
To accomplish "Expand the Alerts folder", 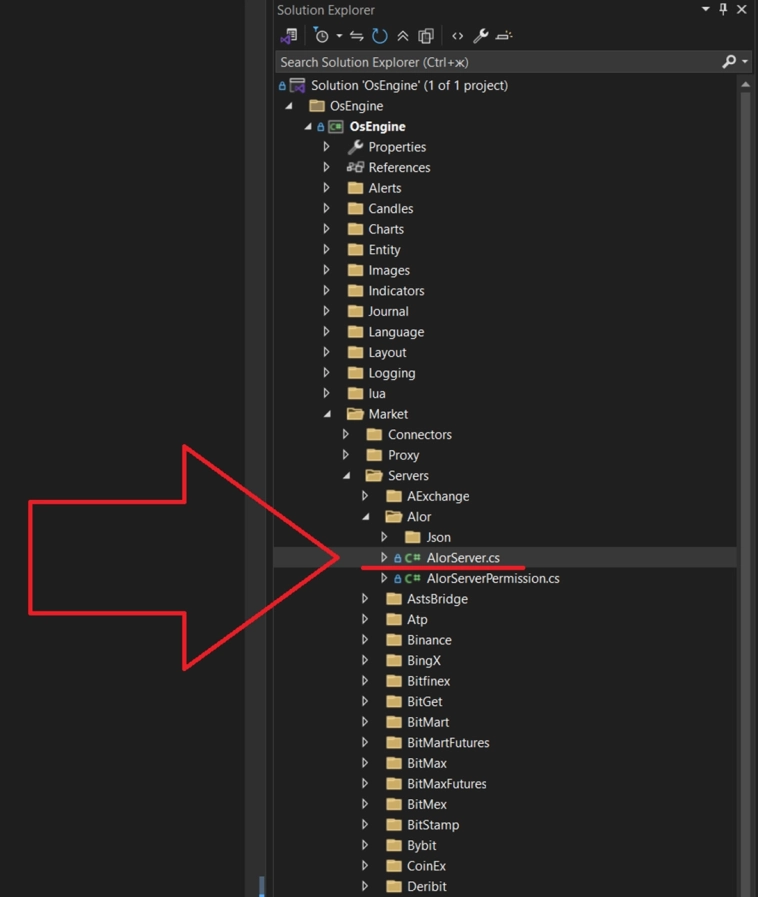I will (327, 188).
